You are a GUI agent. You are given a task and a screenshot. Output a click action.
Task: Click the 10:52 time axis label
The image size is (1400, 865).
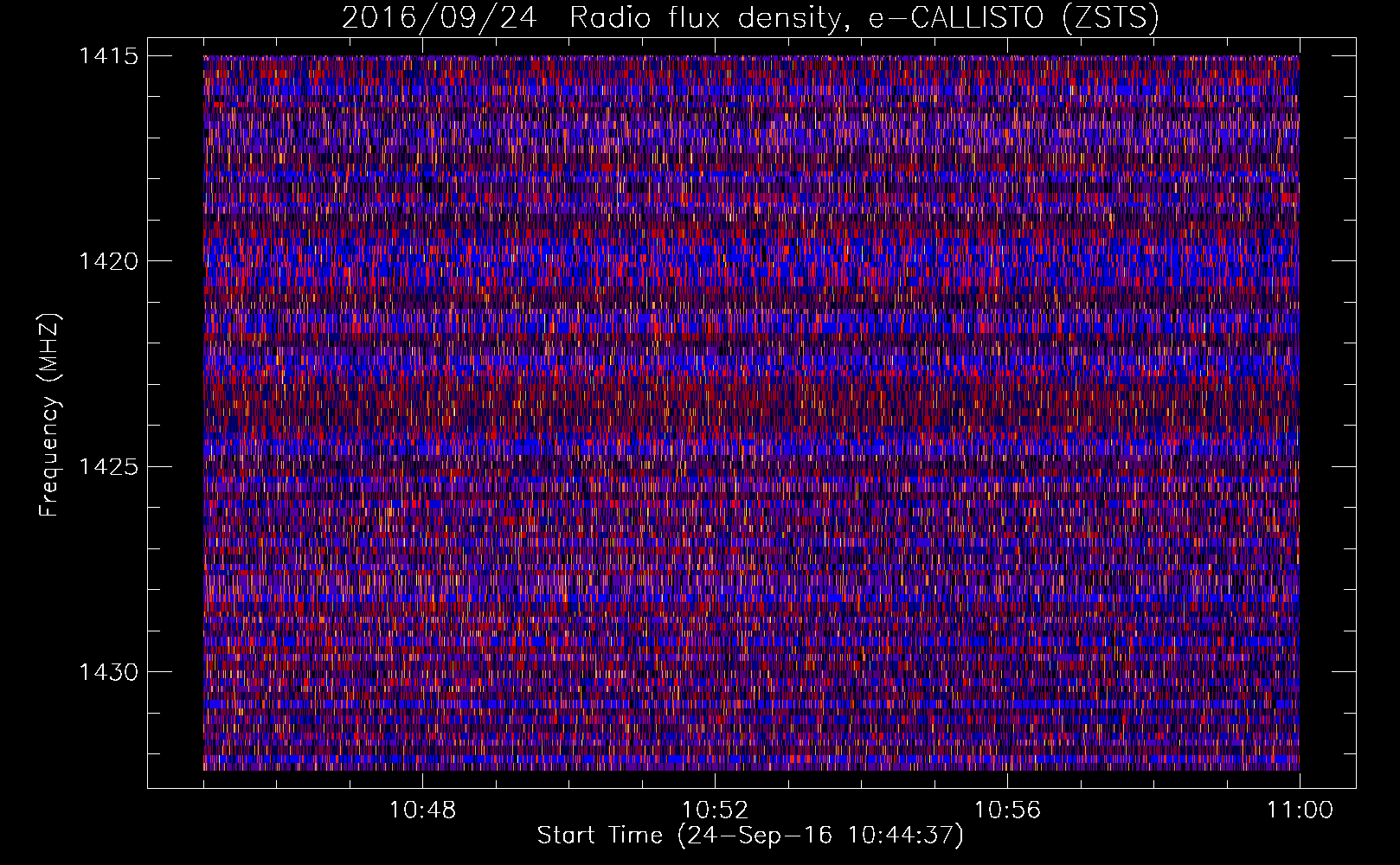pyautogui.click(x=715, y=811)
